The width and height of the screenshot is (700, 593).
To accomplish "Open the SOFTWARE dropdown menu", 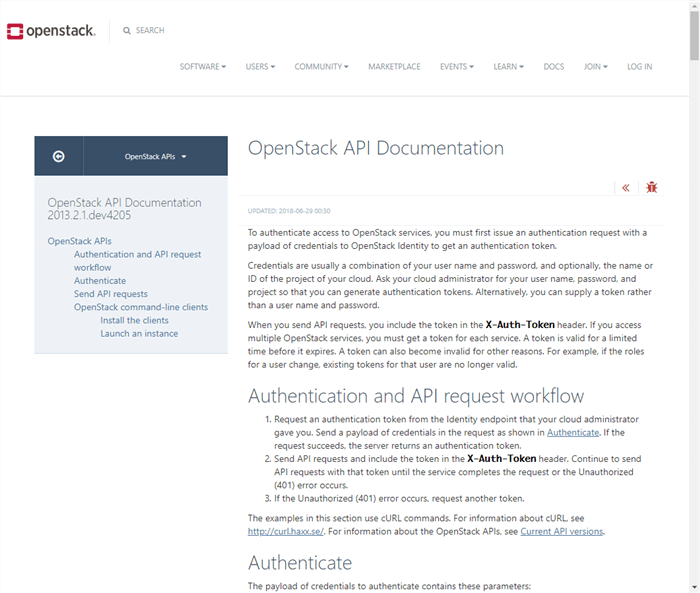I will pyautogui.click(x=203, y=67).
